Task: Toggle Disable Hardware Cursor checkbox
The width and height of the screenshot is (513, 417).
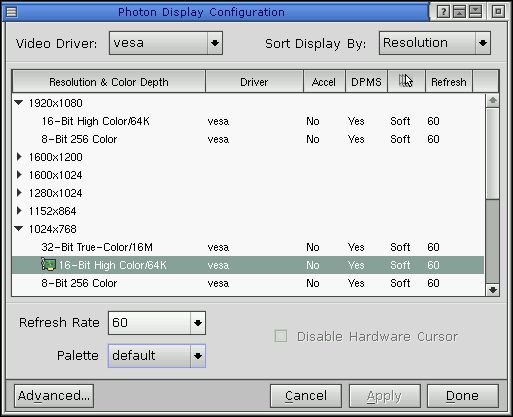Action: click(x=281, y=336)
